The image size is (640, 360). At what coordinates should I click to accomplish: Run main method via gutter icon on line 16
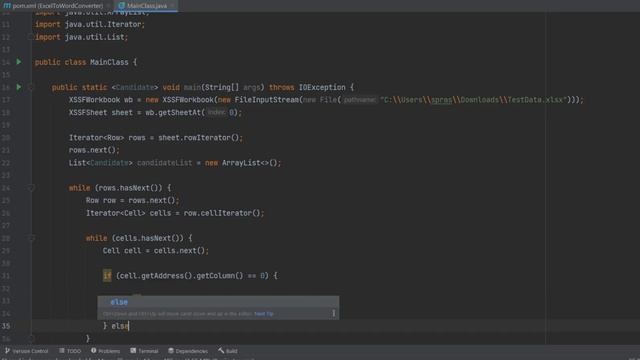click(19, 87)
